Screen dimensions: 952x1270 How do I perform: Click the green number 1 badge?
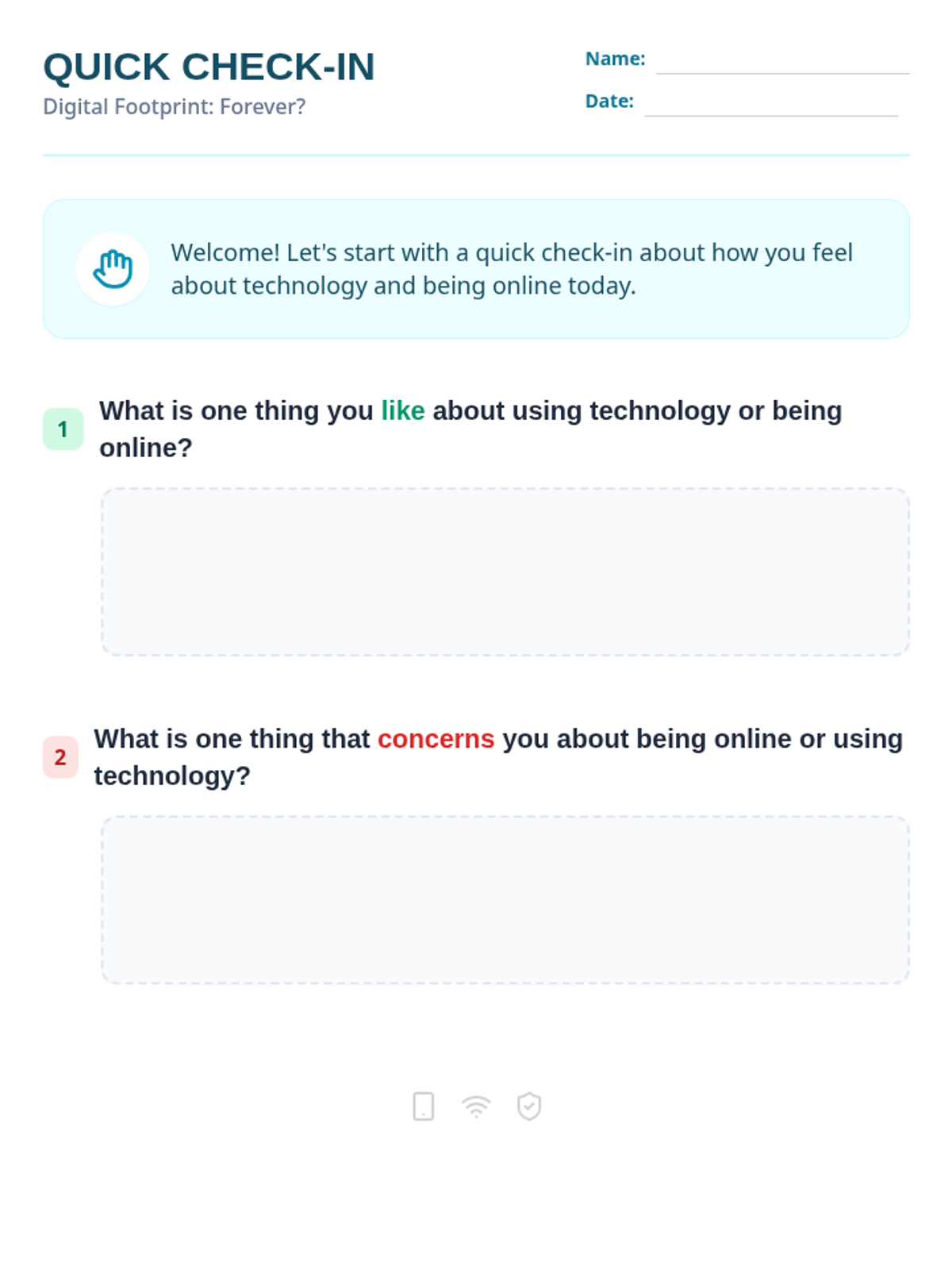(63, 429)
